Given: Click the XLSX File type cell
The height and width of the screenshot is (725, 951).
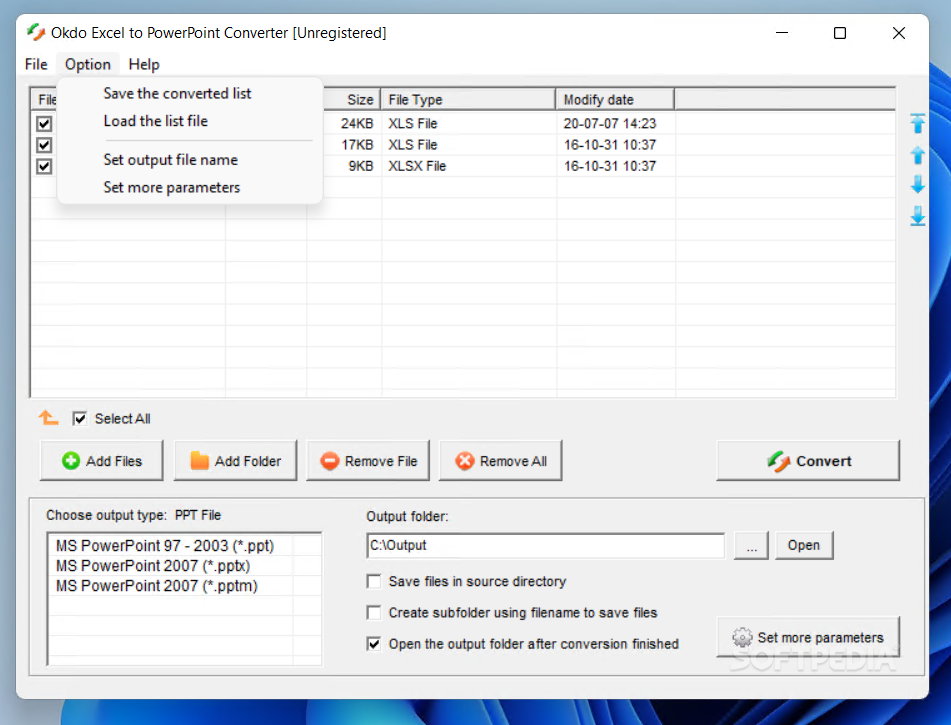Looking at the screenshot, I should pos(417,166).
